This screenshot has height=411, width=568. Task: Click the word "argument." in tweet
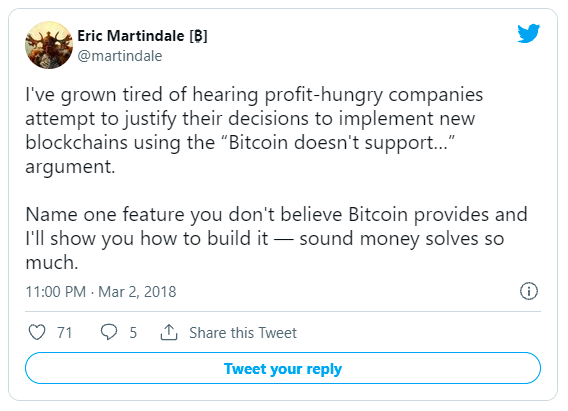tap(70, 167)
